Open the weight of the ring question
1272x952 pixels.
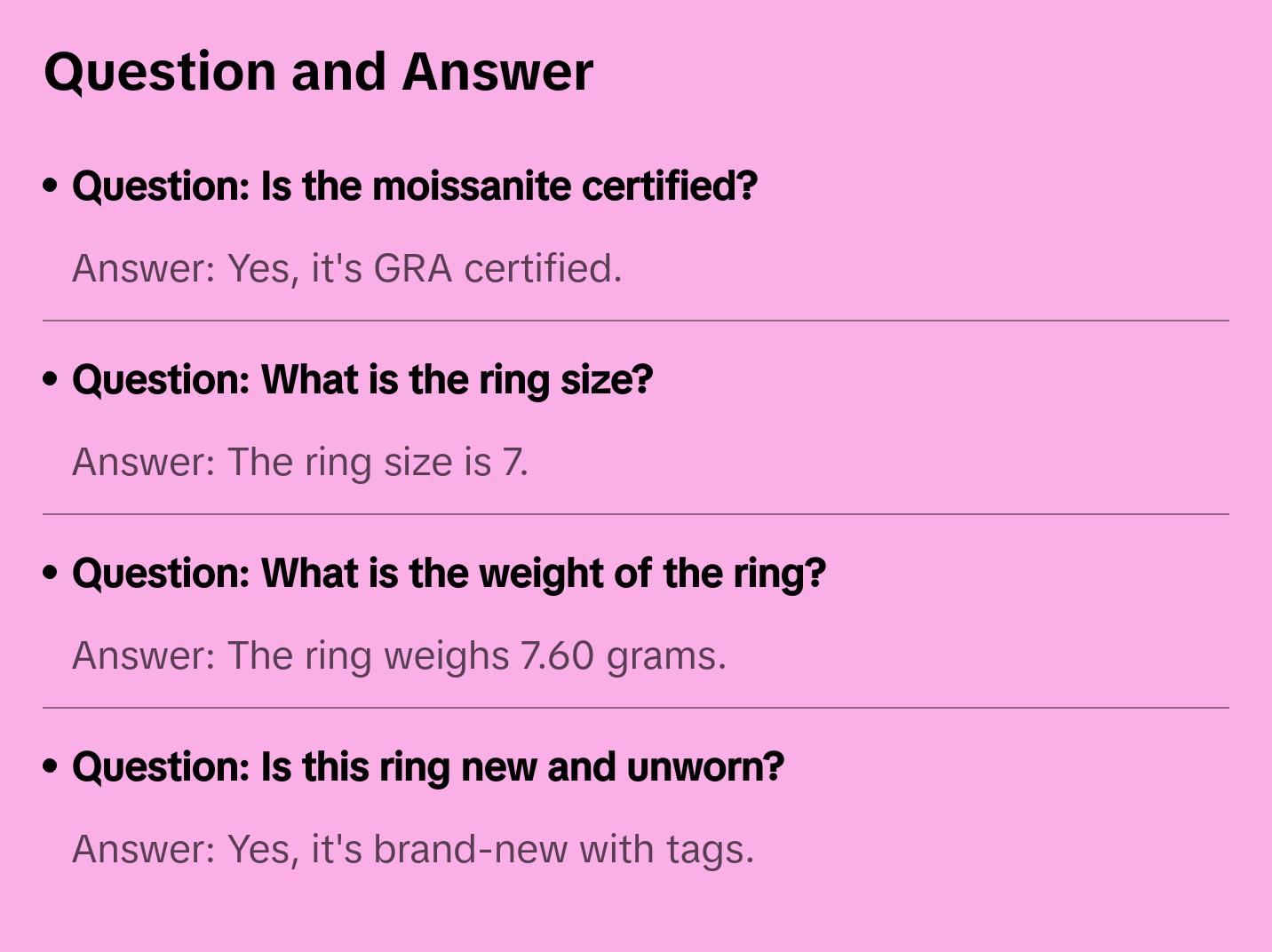tap(449, 574)
